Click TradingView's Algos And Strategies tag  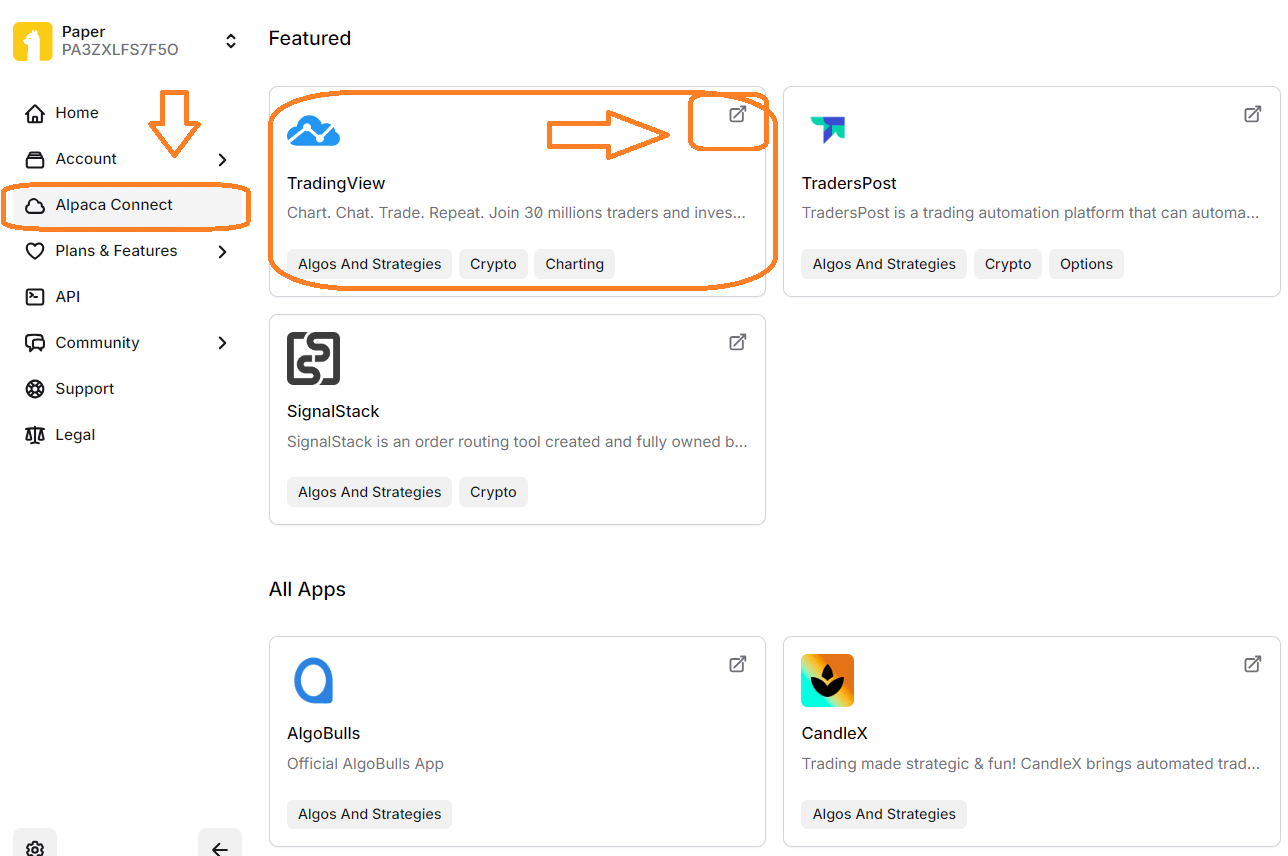[x=370, y=264]
